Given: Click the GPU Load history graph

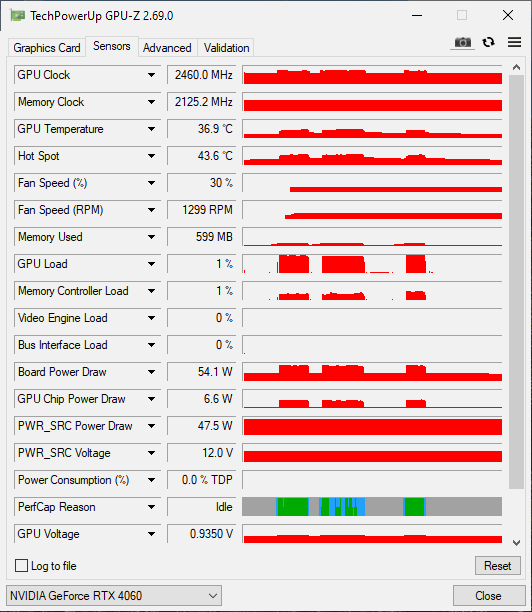Looking at the screenshot, I should [x=372, y=264].
